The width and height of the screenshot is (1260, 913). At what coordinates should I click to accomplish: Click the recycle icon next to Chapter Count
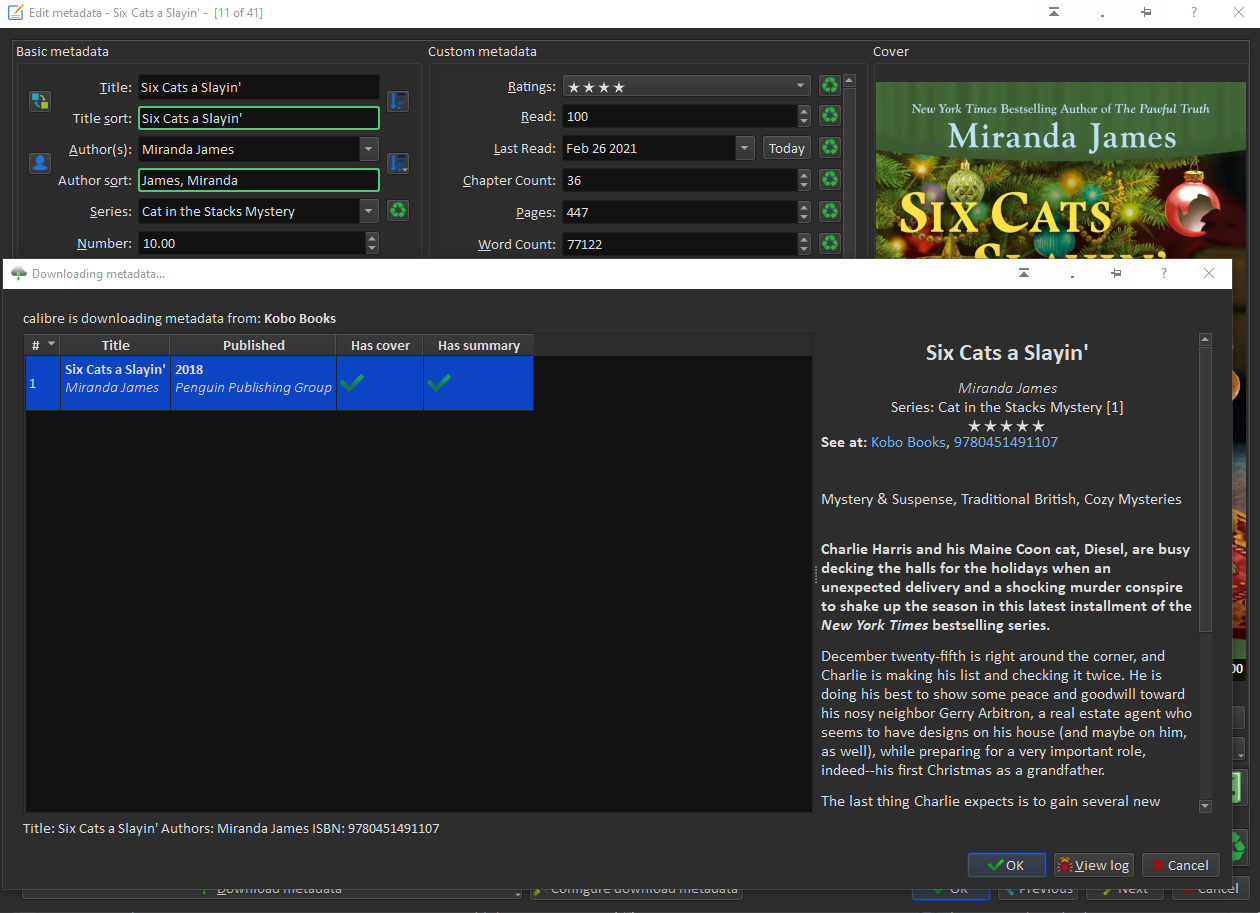coord(829,180)
